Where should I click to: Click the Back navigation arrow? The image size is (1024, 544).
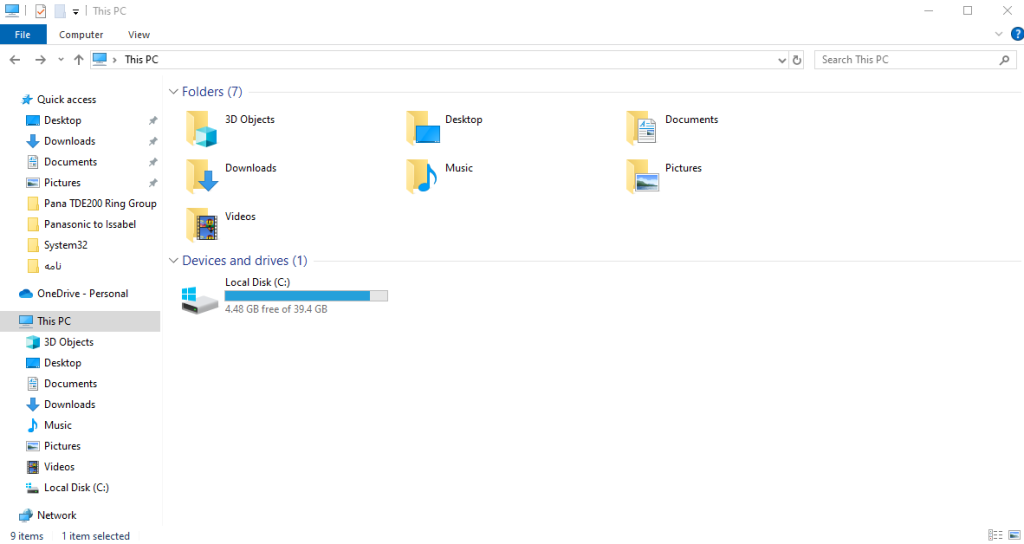coord(15,59)
